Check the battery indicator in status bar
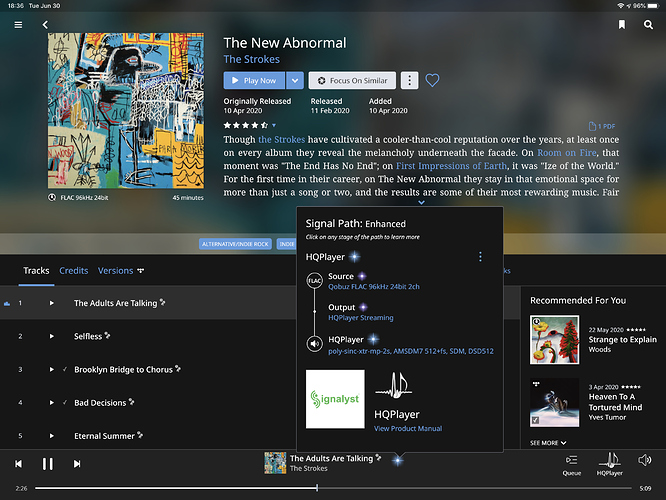 654,6
